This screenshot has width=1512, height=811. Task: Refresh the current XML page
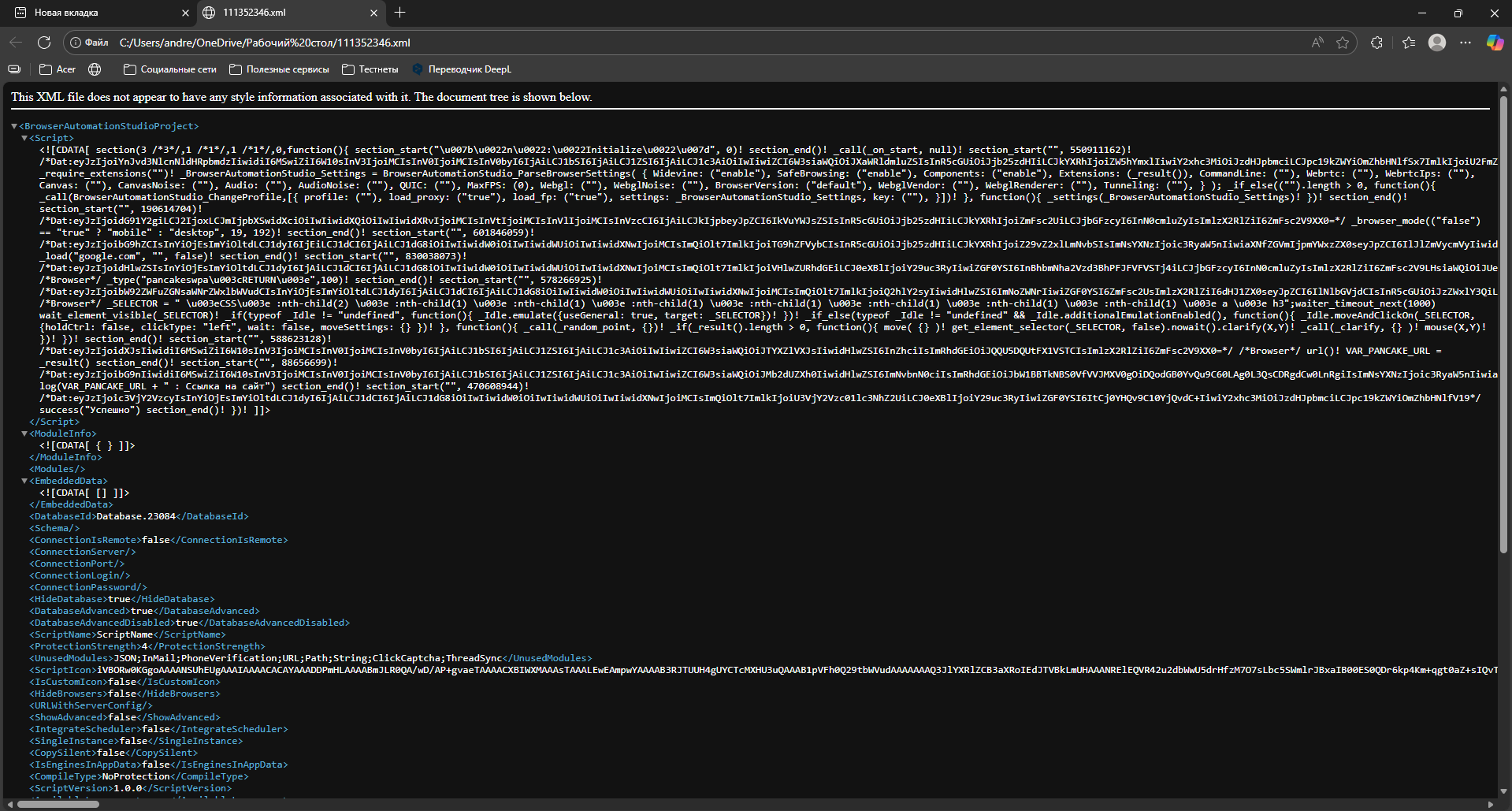click(44, 43)
